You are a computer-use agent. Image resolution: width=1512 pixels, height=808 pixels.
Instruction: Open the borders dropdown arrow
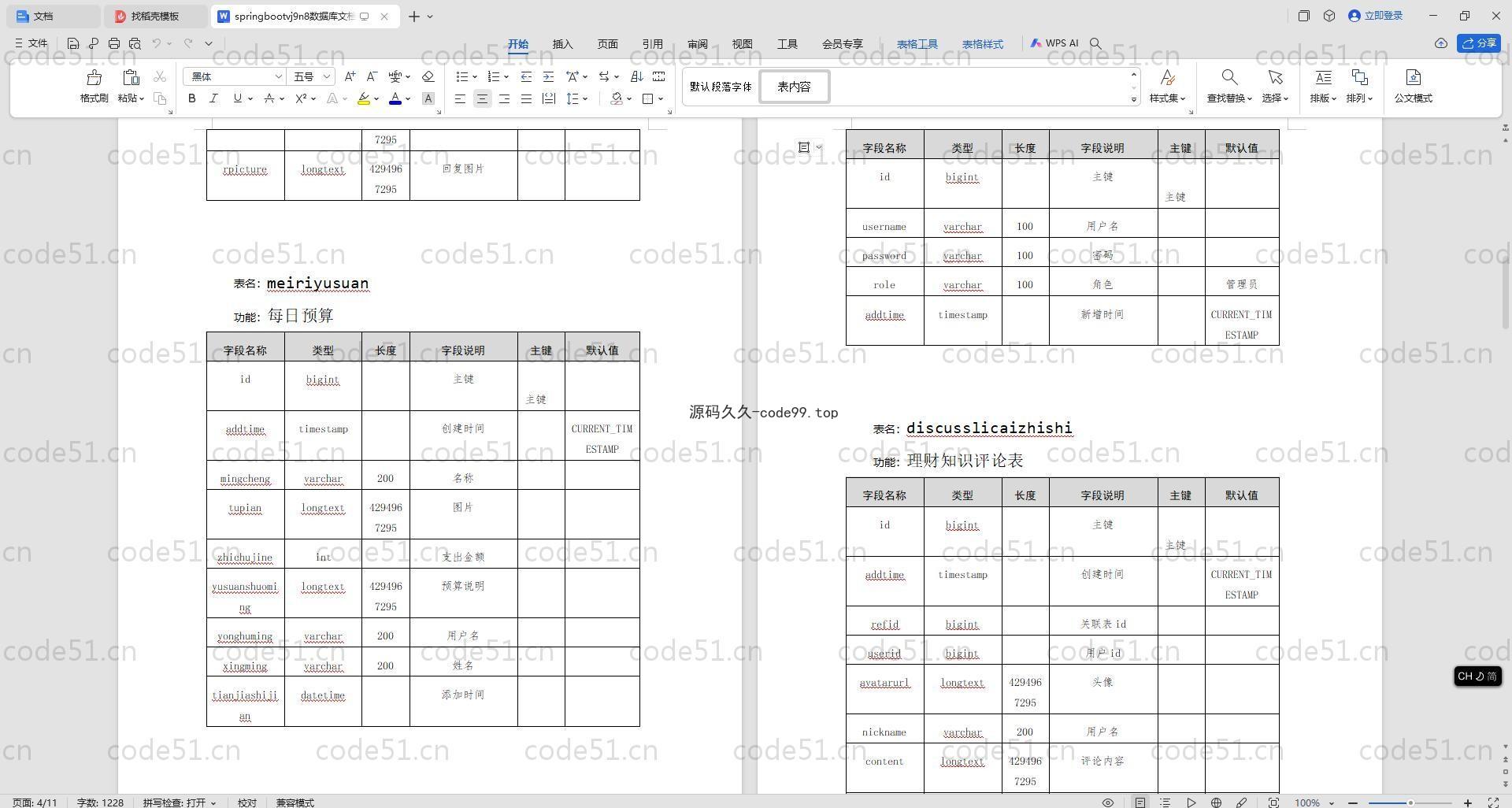[x=660, y=98]
